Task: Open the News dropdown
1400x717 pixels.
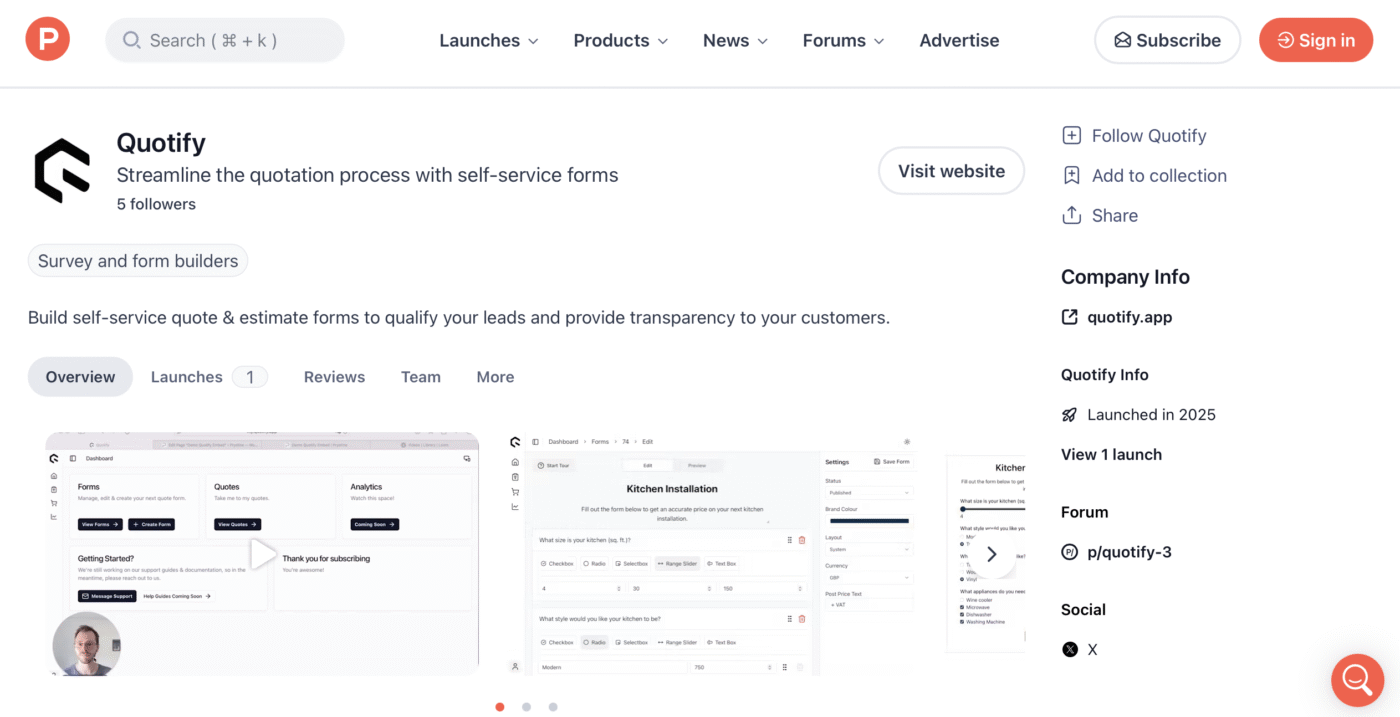Action: click(735, 40)
